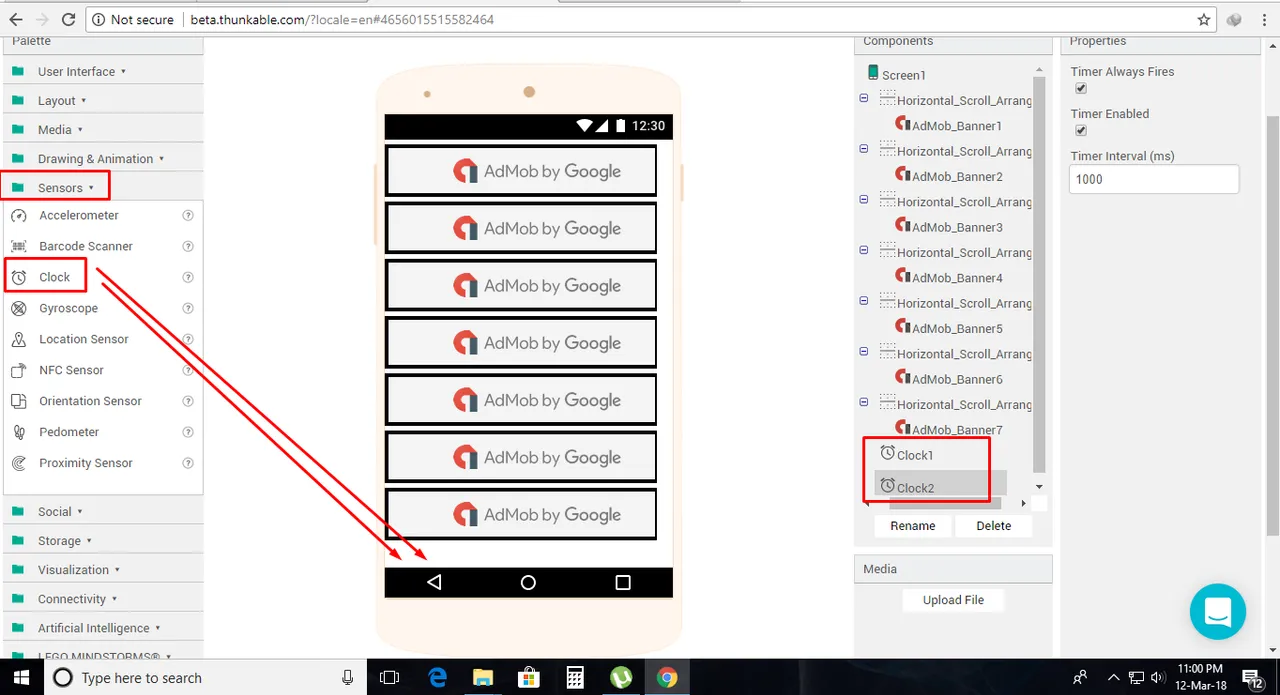Click Upload File in Media panel
Screen dimensions: 1280x695
(953, 600)
